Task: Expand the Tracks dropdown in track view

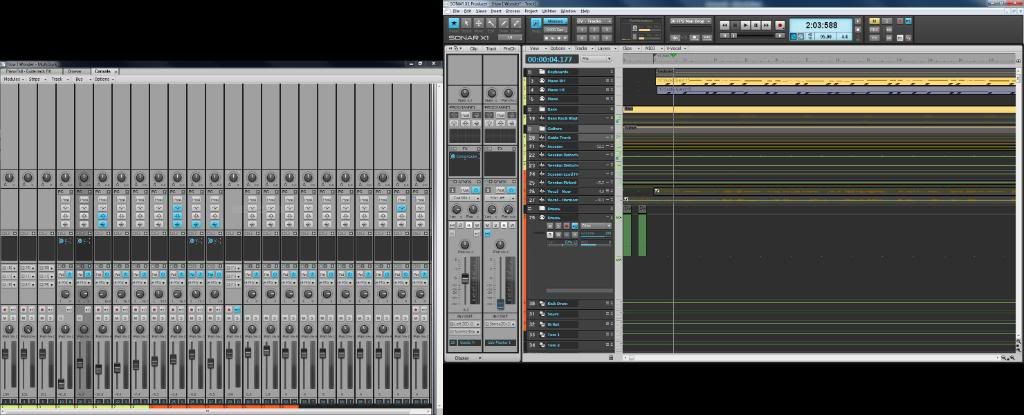Action: coord(582,48)
